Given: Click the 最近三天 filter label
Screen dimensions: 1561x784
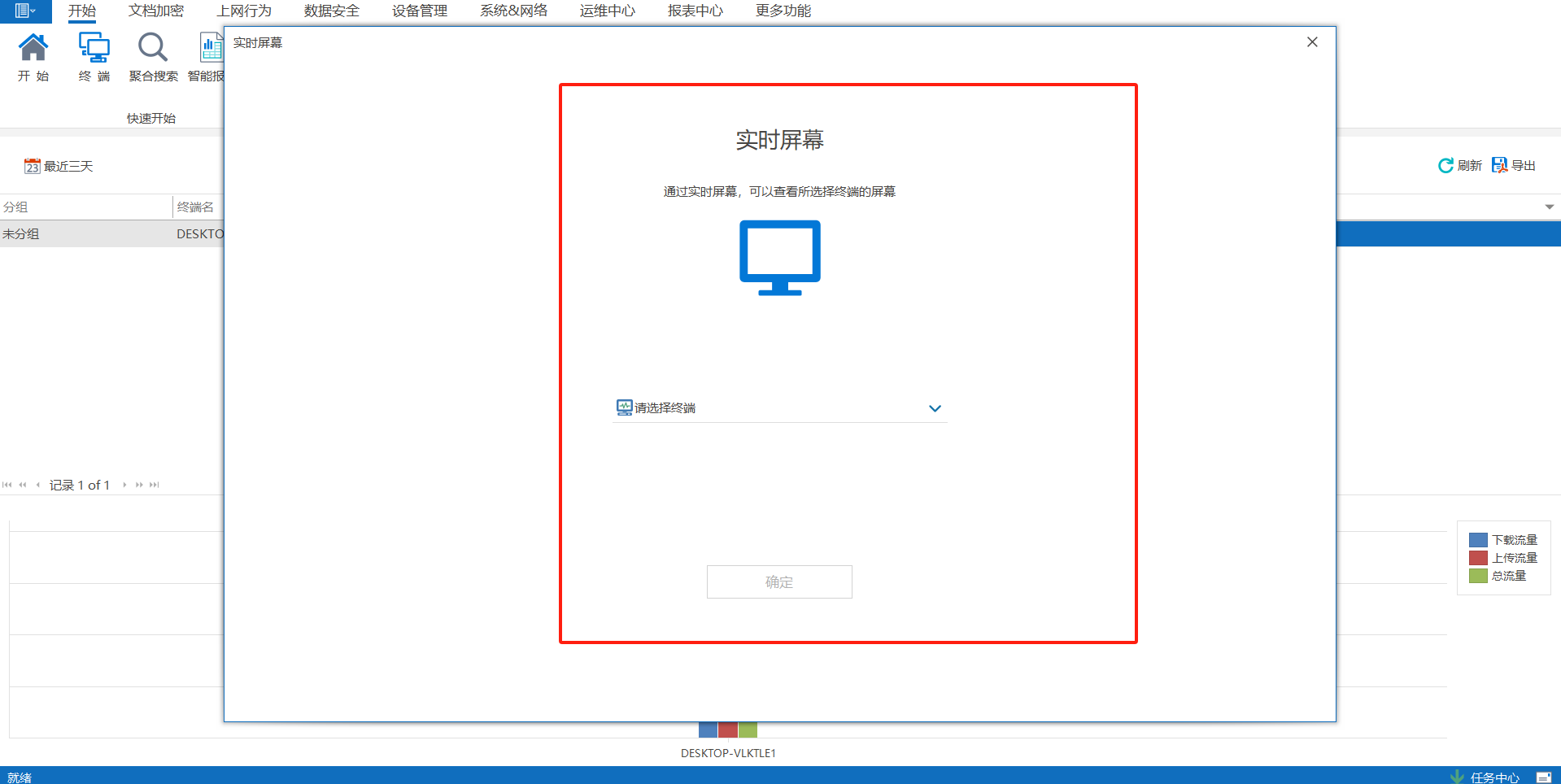Looking at the screenshot, I should click(x=68, y=166).
